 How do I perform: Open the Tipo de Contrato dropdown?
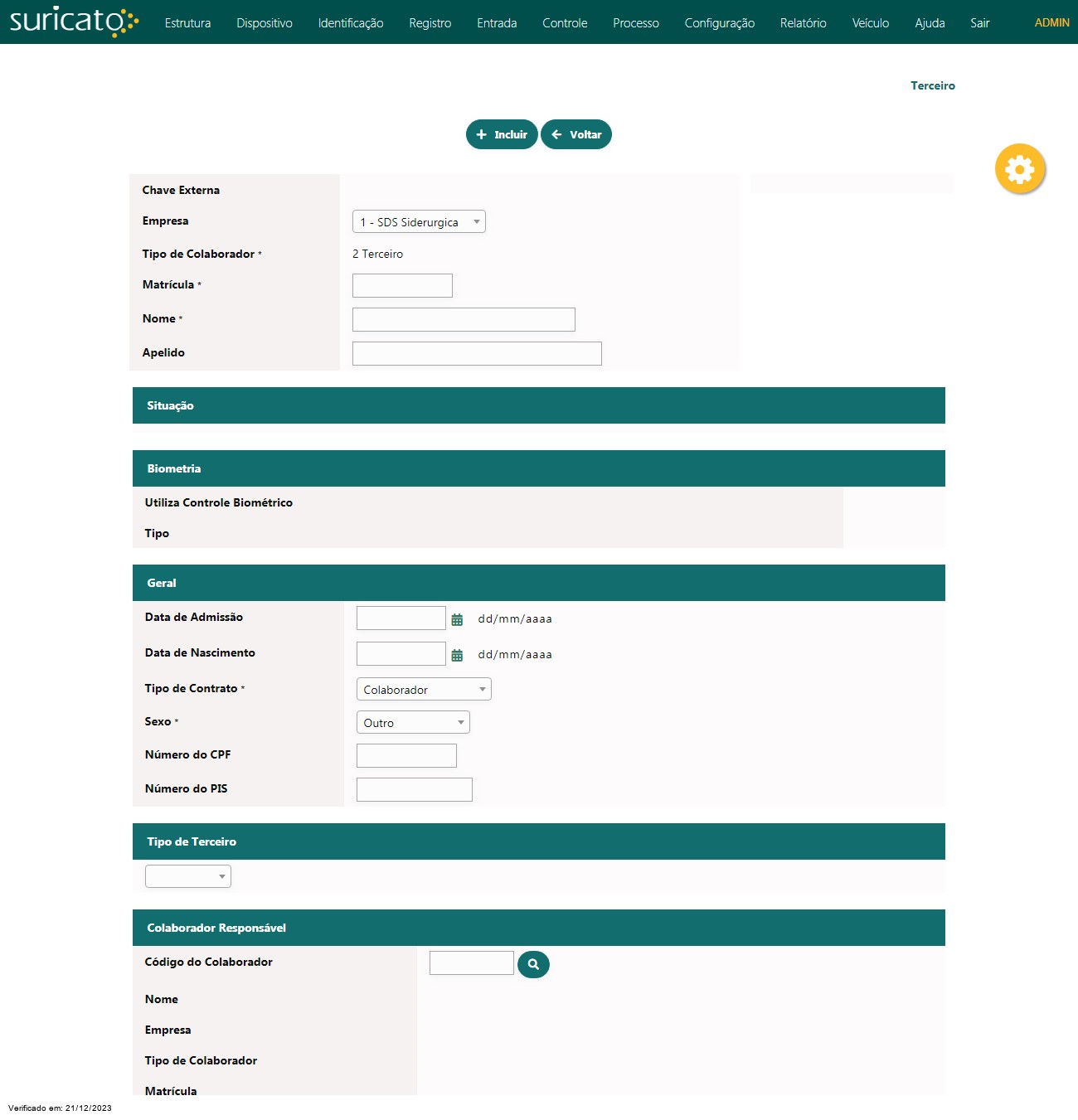click(x=424, y=689)
